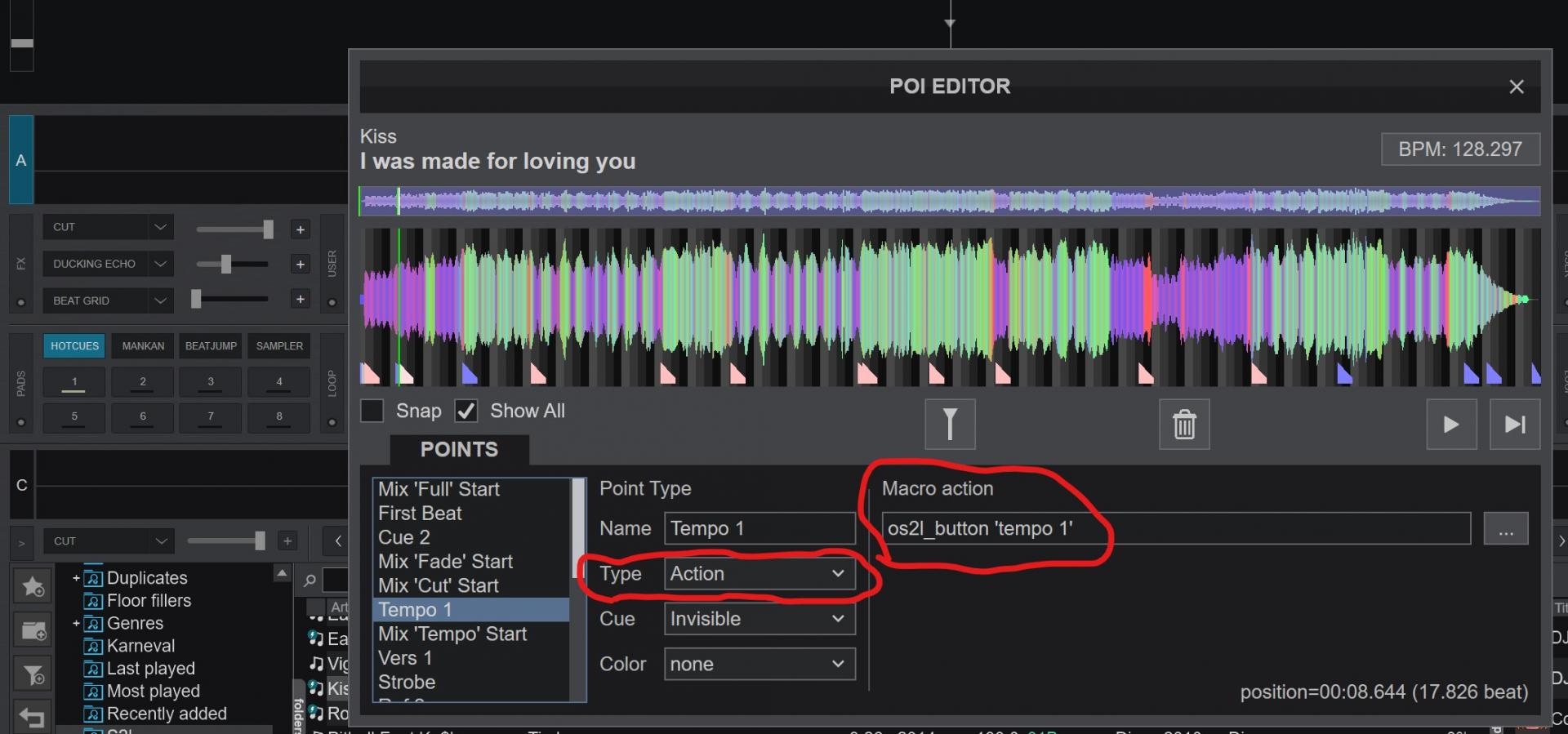Select deck C button

click(21, 485)
